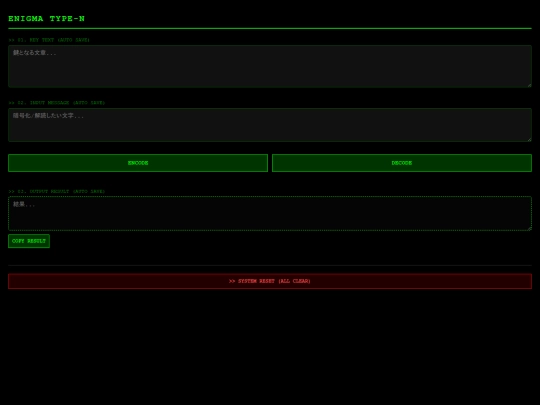Image resolution: width=540 pixels, height=405 pixels.
Task: Click the output result text area
Action: [270, 213]
